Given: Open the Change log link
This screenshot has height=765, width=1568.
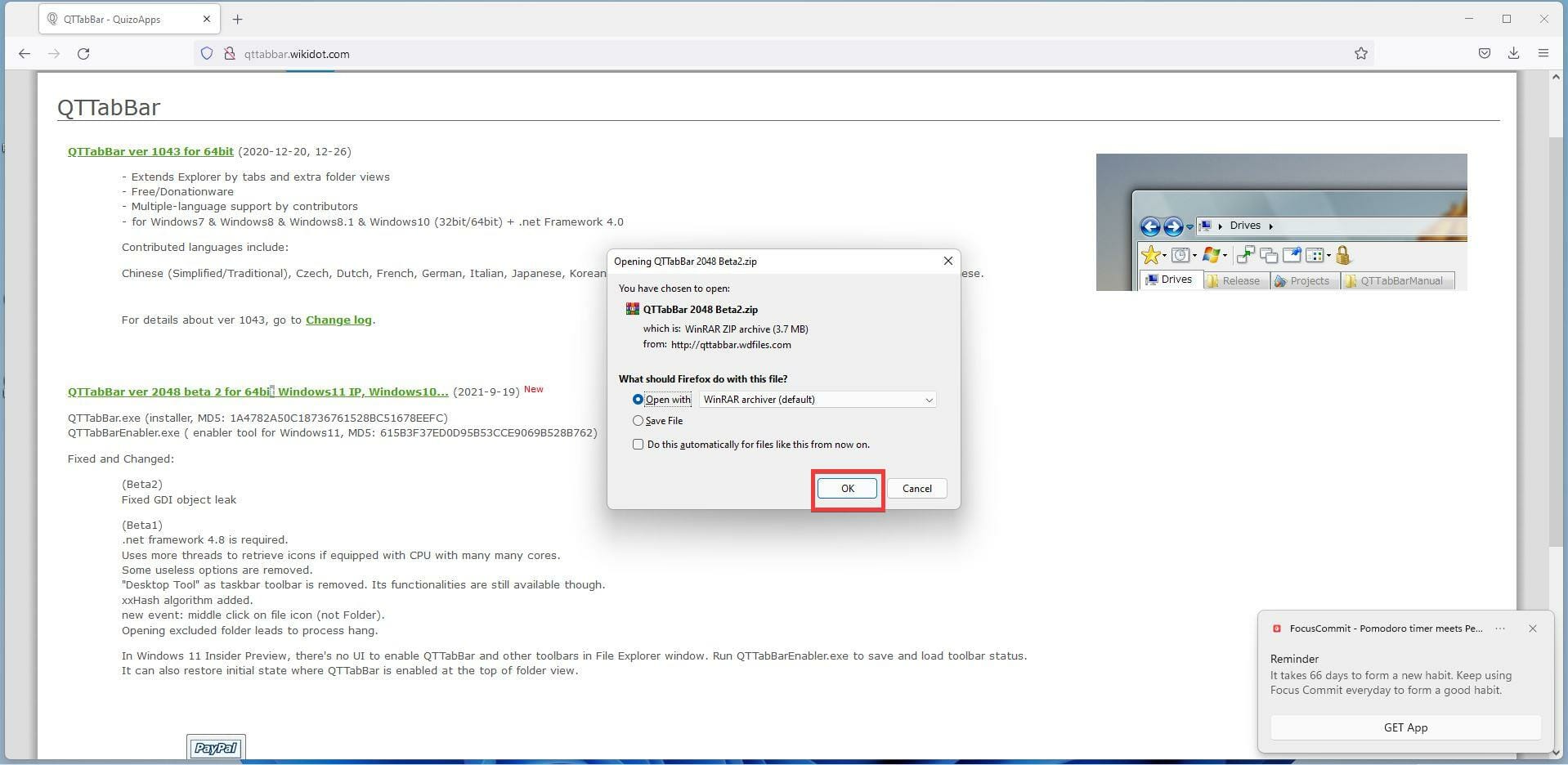Looking at the screenshot, I should (338, 320).
